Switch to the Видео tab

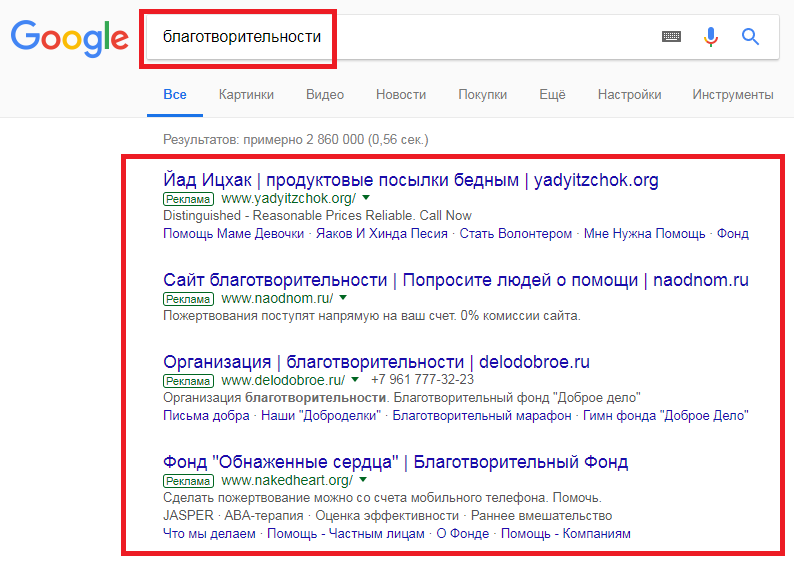coord(325,95)
